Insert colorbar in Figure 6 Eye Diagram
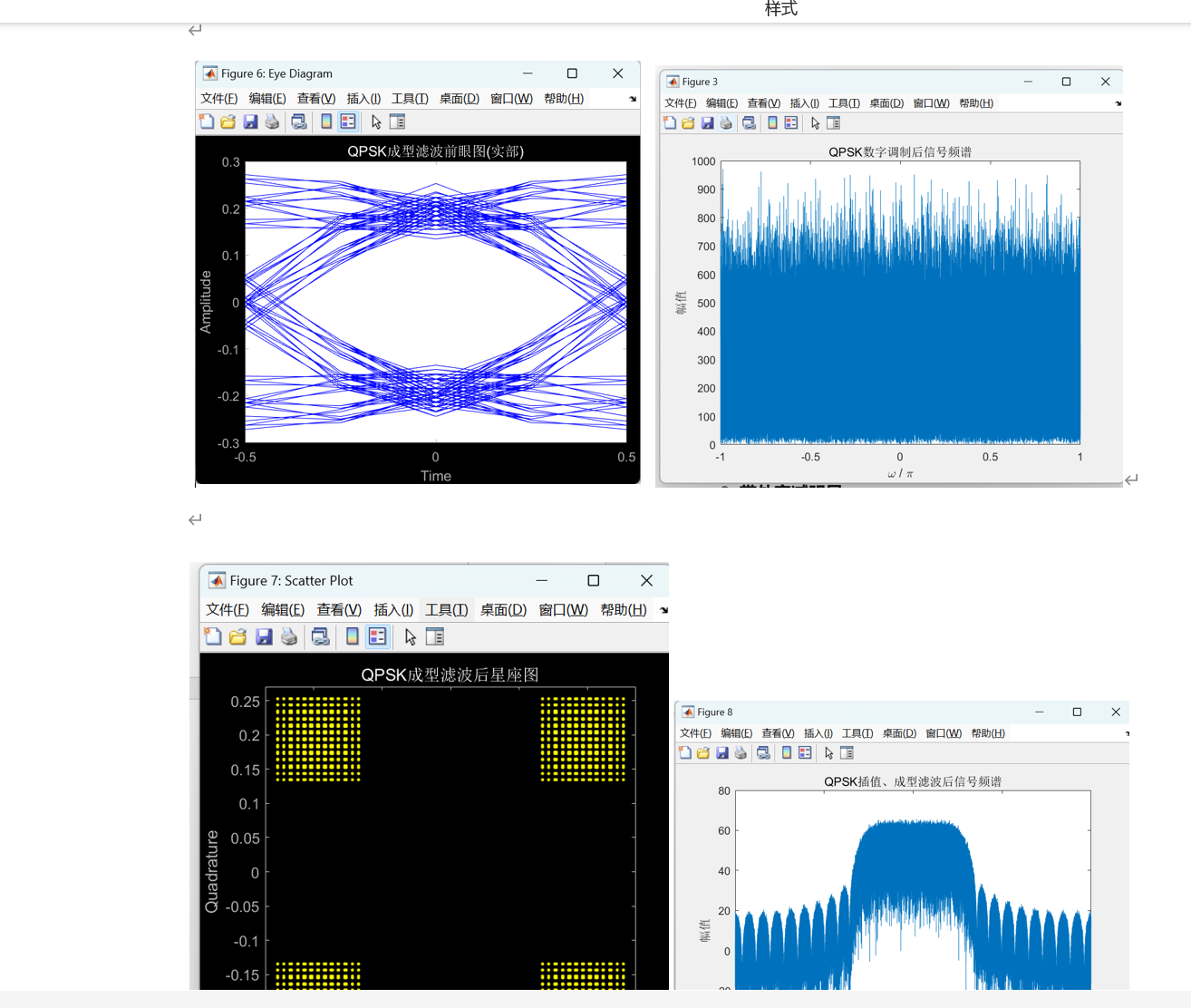The image size is (1191, 1008). 326,121
